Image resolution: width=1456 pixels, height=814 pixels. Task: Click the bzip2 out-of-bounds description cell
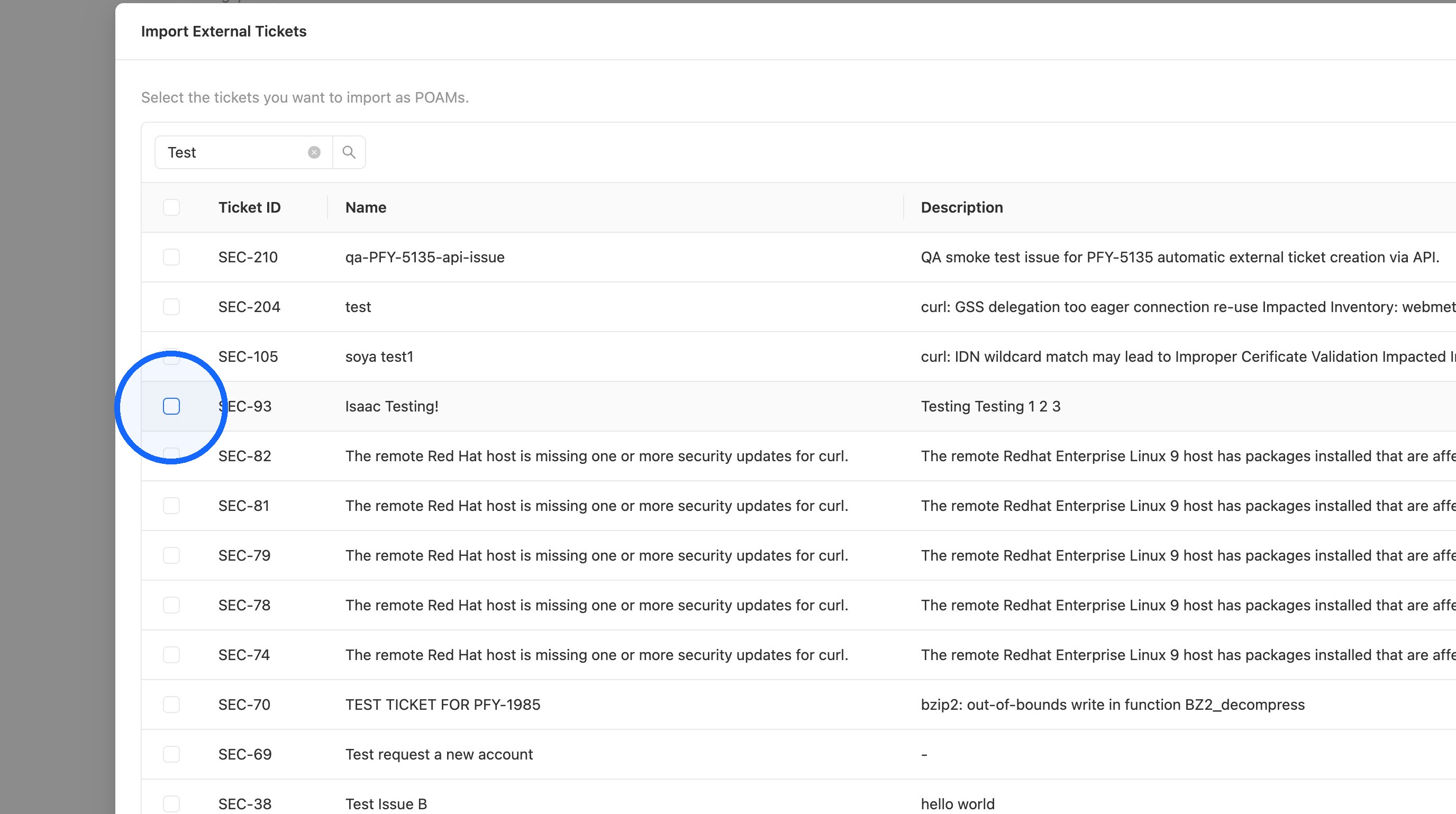[1112, 705]
